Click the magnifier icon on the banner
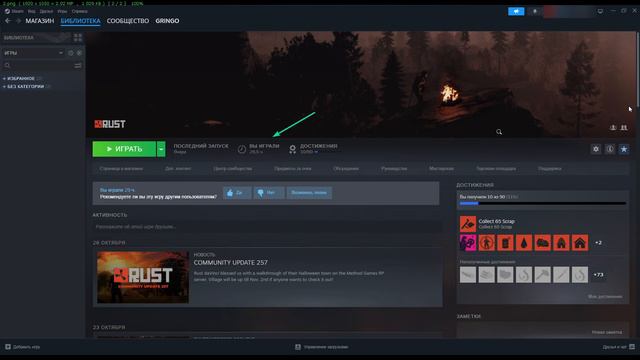The width and height of the screenshot is (640, 360). coord(499,132)
